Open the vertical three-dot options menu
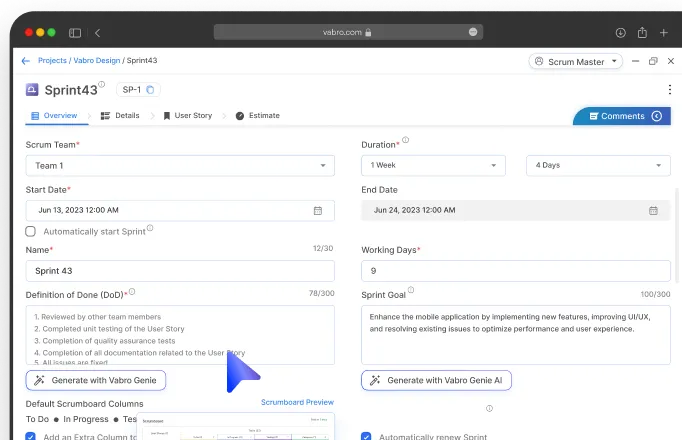The height and width of the screenshot is (440, 682). point(669,90)
